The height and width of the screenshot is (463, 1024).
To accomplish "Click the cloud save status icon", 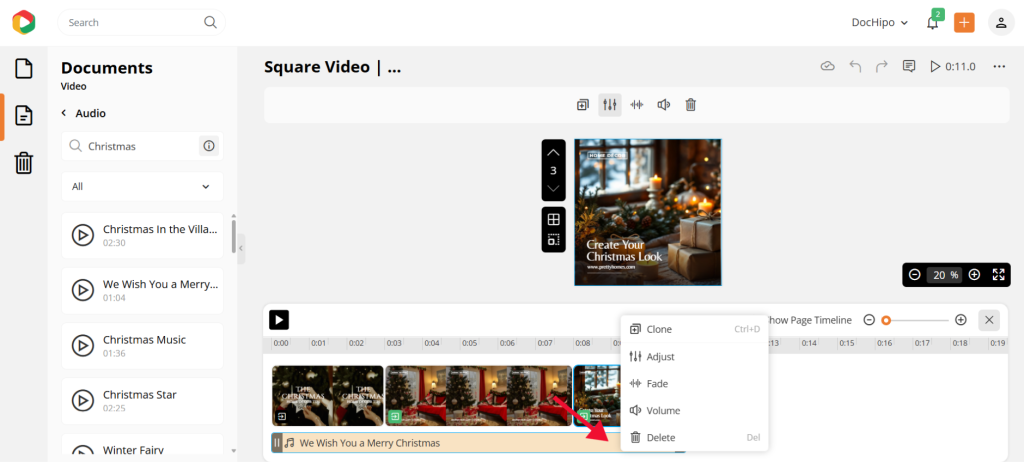I will pyautogui.click(x=827, y=67).
